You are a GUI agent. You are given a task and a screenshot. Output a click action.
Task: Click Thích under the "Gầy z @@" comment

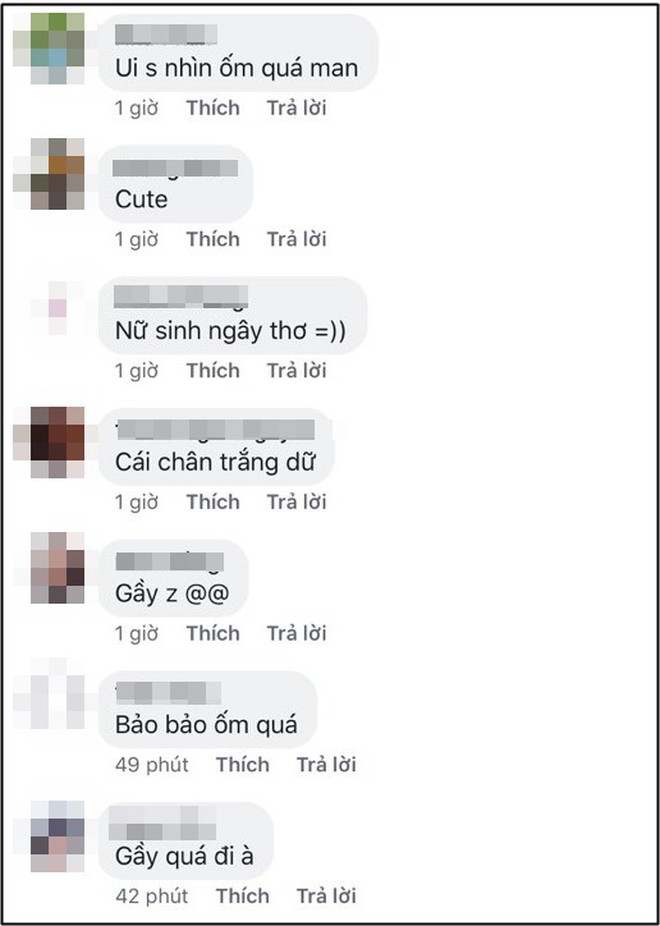213,633
